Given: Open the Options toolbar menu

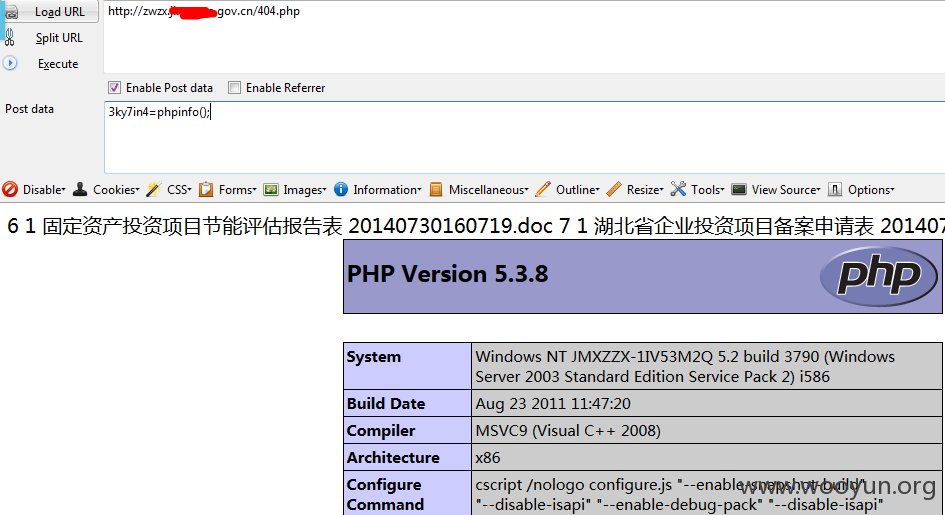Looking at the screenshot, I should pos(871,190).
